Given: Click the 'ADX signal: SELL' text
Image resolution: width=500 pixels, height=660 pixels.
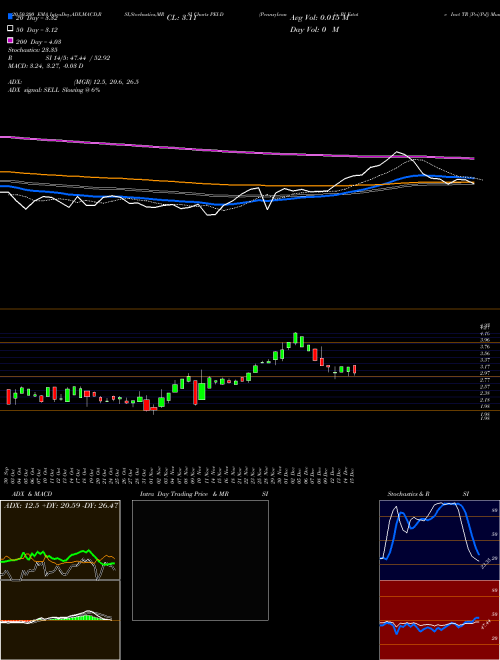Looking at the screenshot, I should [34, 90].
